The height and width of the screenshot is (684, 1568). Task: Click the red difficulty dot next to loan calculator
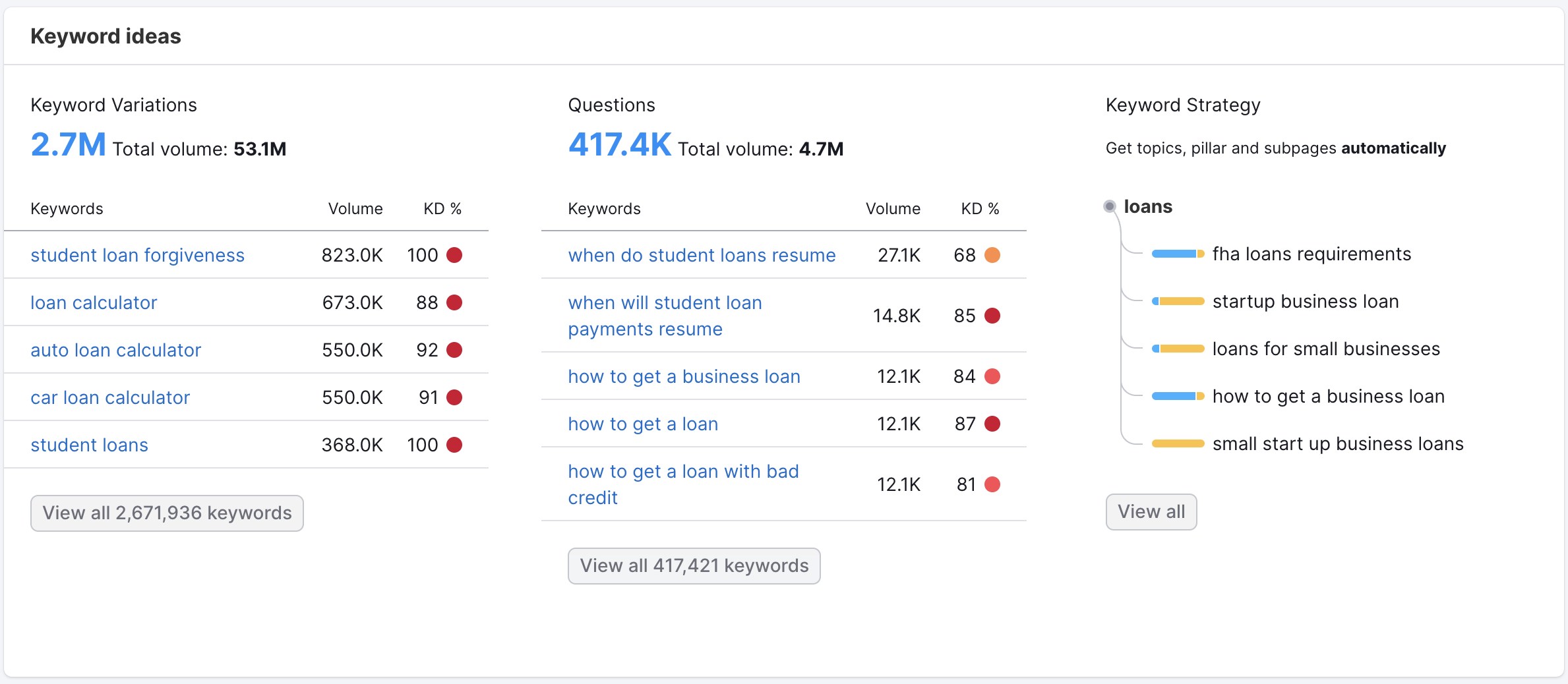454,302
